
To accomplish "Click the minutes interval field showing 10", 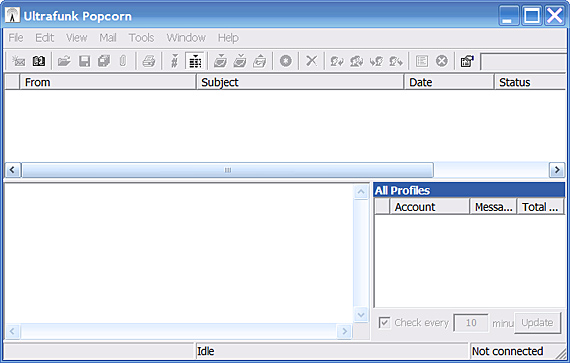I will click(471, 323).
